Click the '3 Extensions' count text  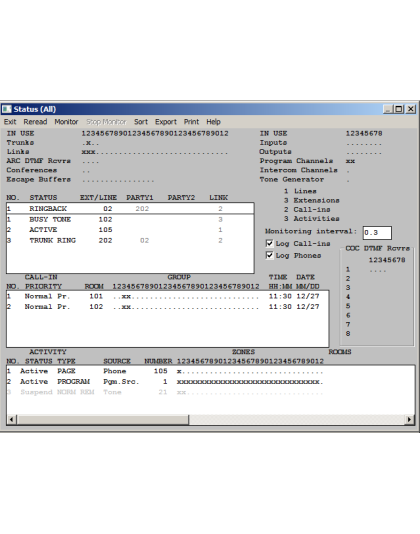[312, 200]
